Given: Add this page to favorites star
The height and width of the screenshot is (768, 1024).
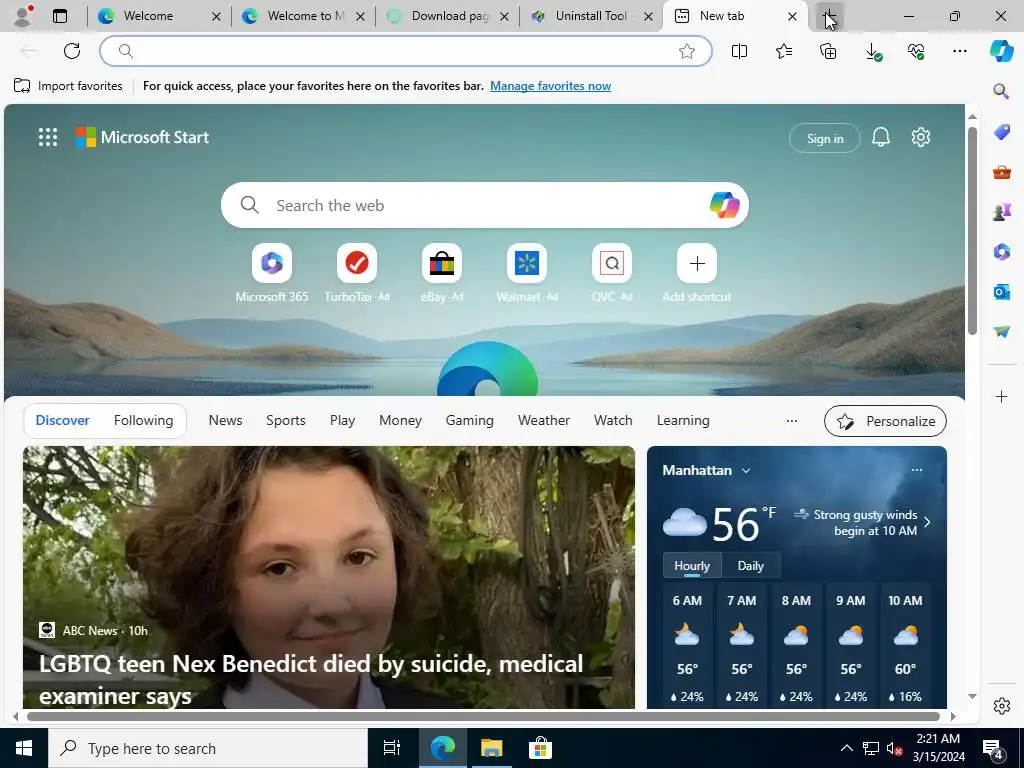Looking at the screenshot, I should (x=686, y=51).
